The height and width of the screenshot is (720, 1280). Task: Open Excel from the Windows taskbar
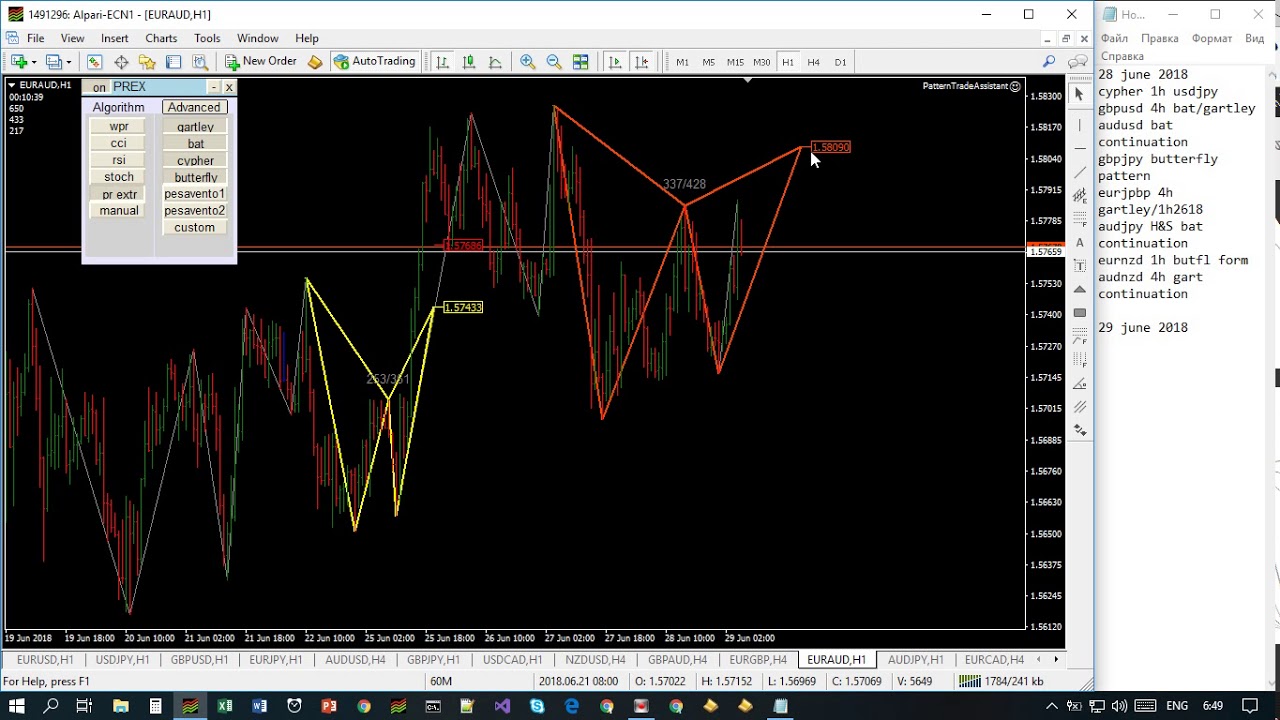[225, 706]
